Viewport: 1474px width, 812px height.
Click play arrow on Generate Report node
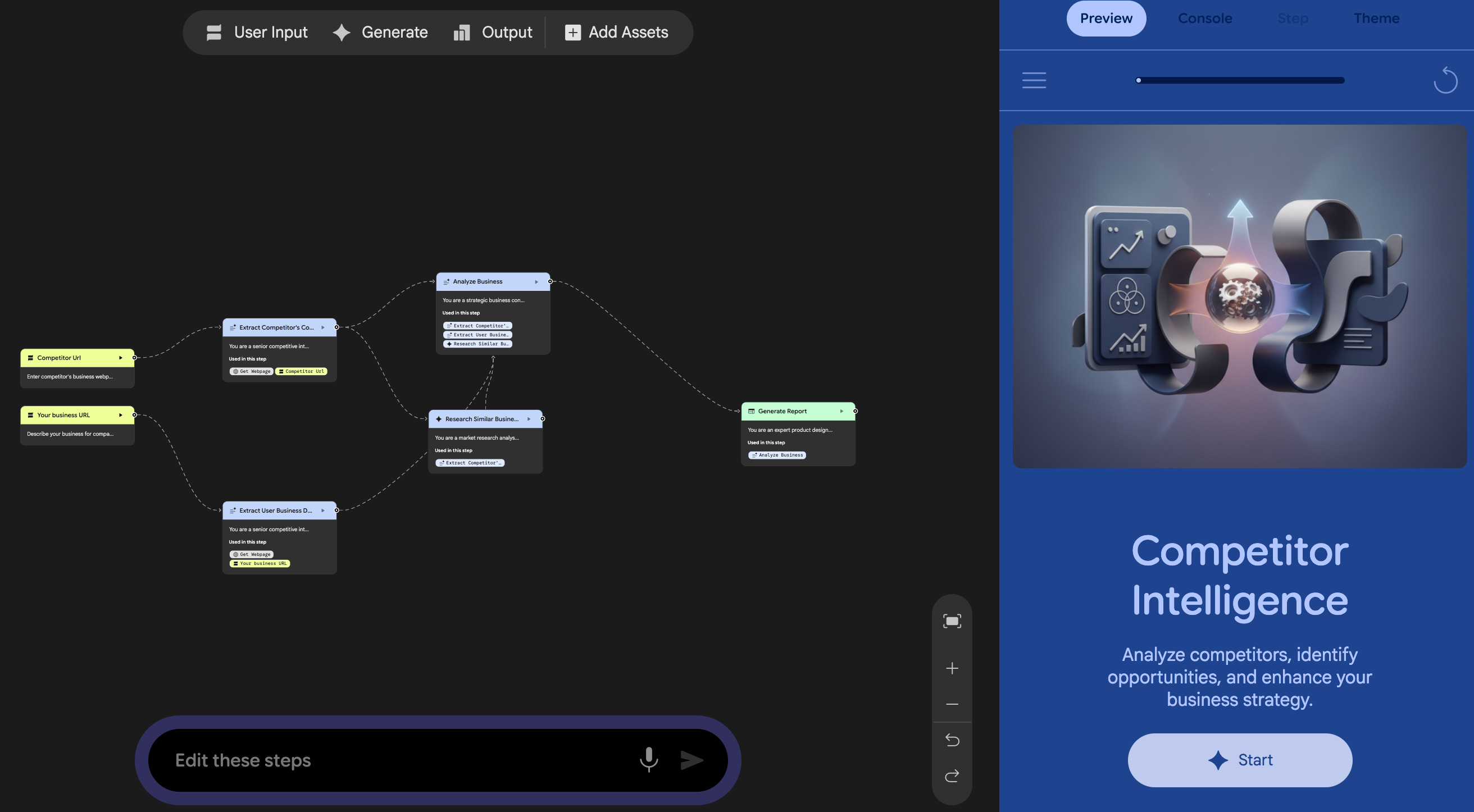(841, 411)
